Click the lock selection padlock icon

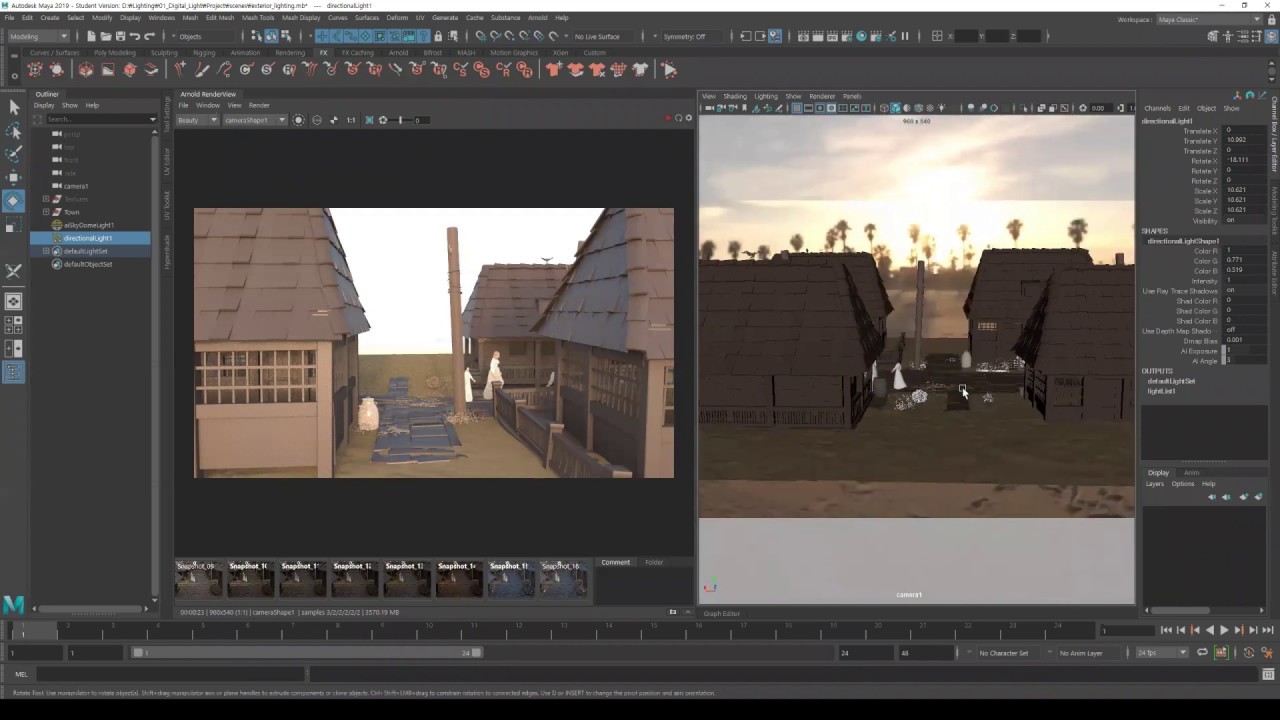pyautogui.click(x=438, y=36)
